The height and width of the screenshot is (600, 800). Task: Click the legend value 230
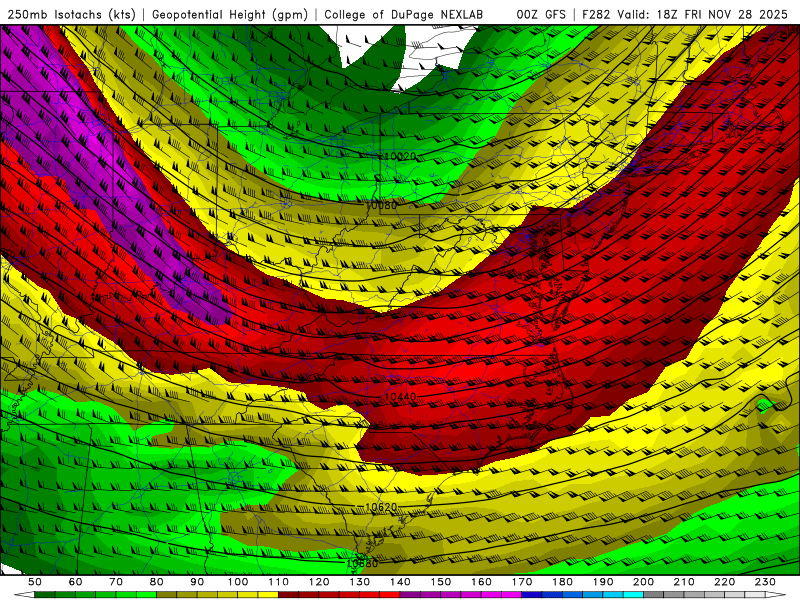click(765, 582)
